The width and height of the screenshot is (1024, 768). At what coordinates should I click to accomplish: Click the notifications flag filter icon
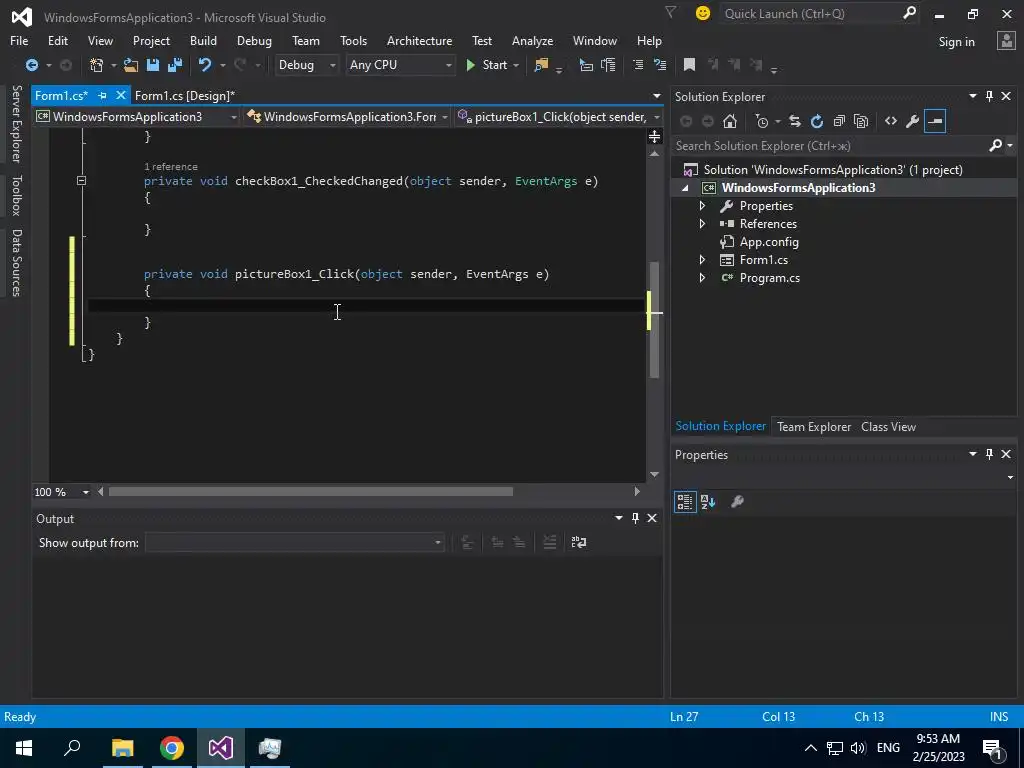pyautogui.click(x=670, y=12)
